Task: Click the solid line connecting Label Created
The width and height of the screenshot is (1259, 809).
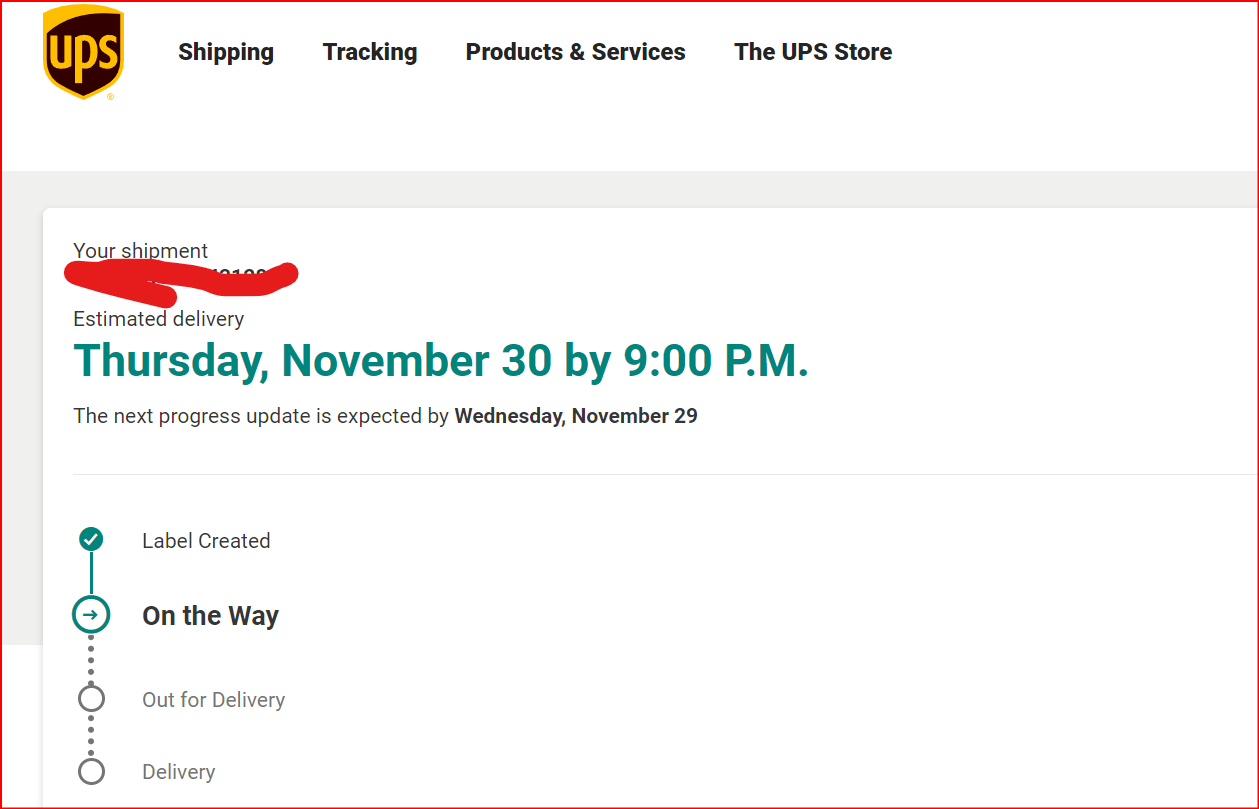Action: [91, 574]
